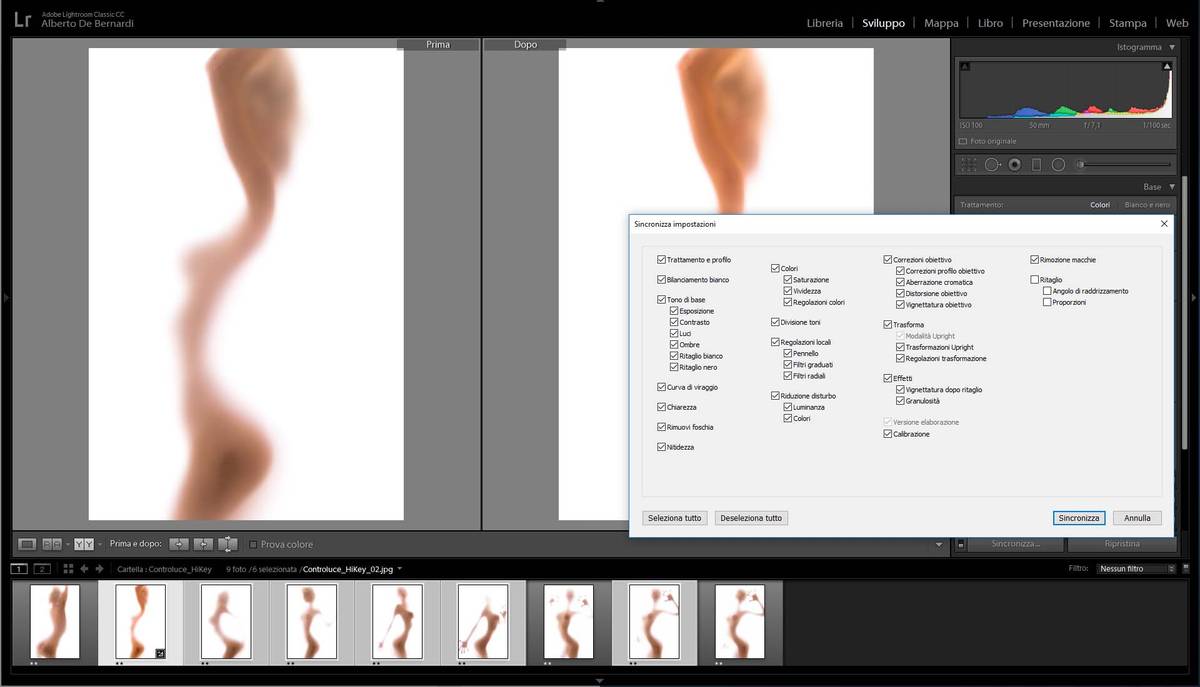Open the Nessun filtro filter dropdown

[x=1136, y=569]
